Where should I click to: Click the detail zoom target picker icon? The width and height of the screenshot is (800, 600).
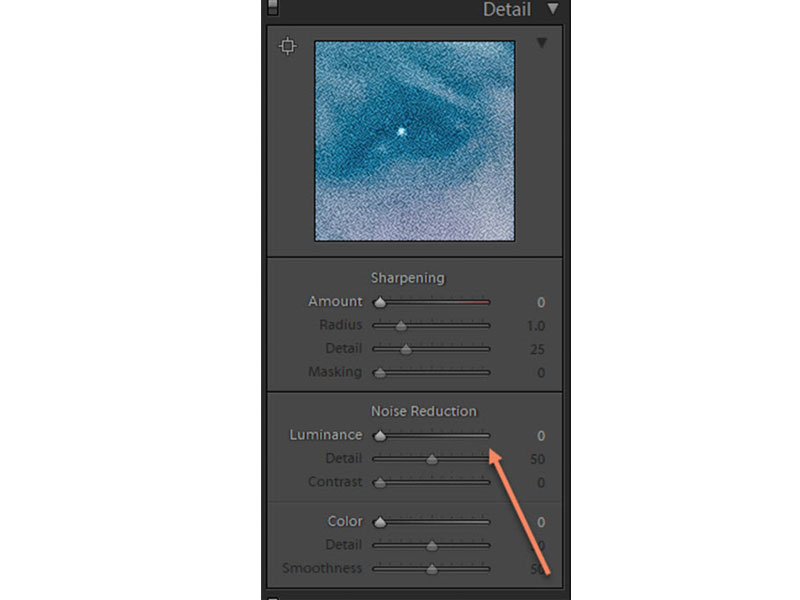(x=287, y=46)
